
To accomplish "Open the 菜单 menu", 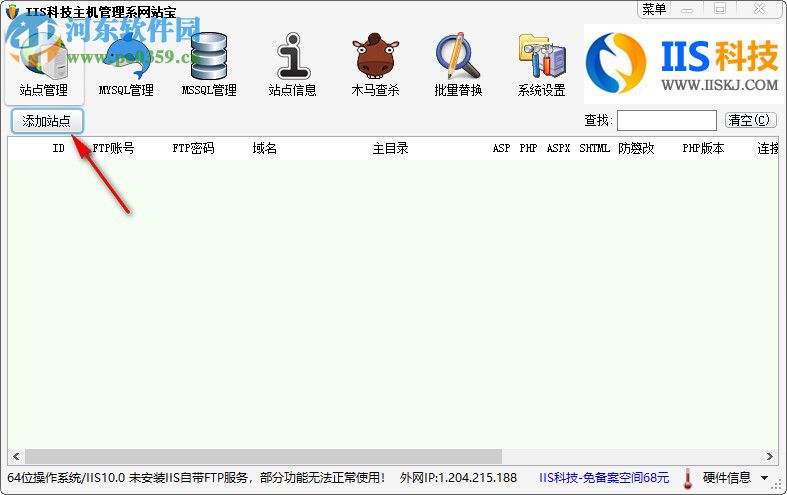I will (654, 9).
